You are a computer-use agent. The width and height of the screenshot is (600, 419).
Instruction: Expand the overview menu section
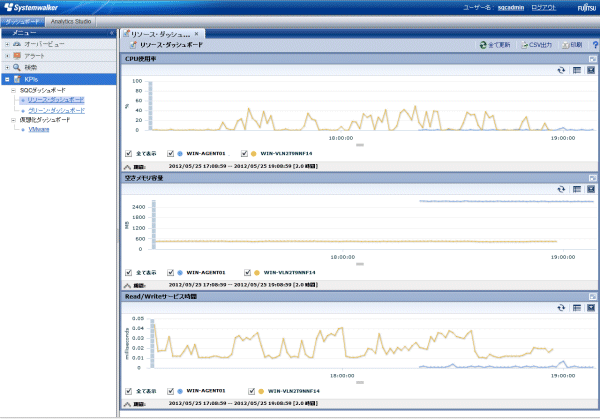(7, 44)
